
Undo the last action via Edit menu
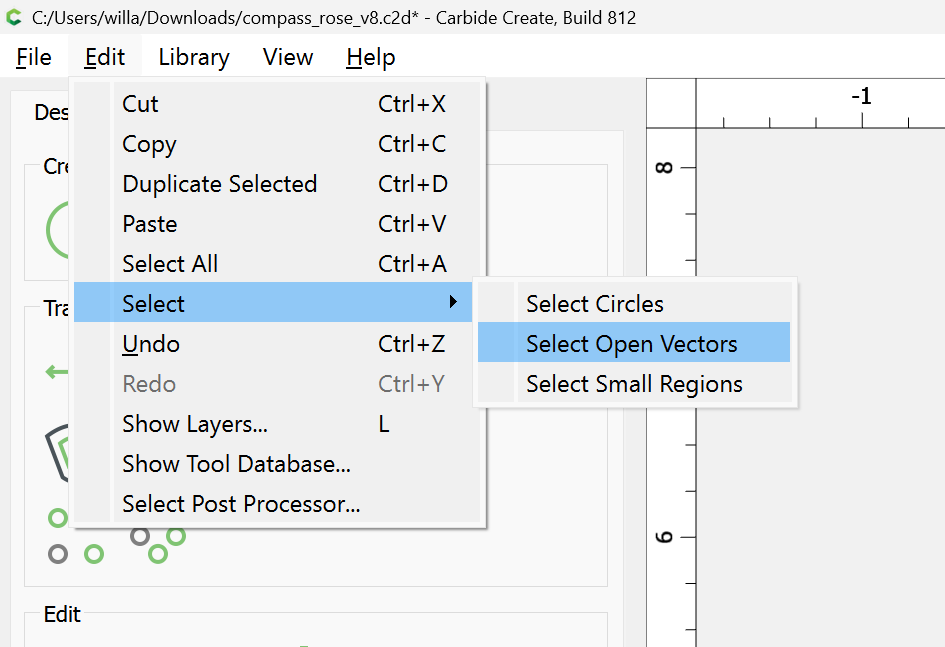(151, 344)
